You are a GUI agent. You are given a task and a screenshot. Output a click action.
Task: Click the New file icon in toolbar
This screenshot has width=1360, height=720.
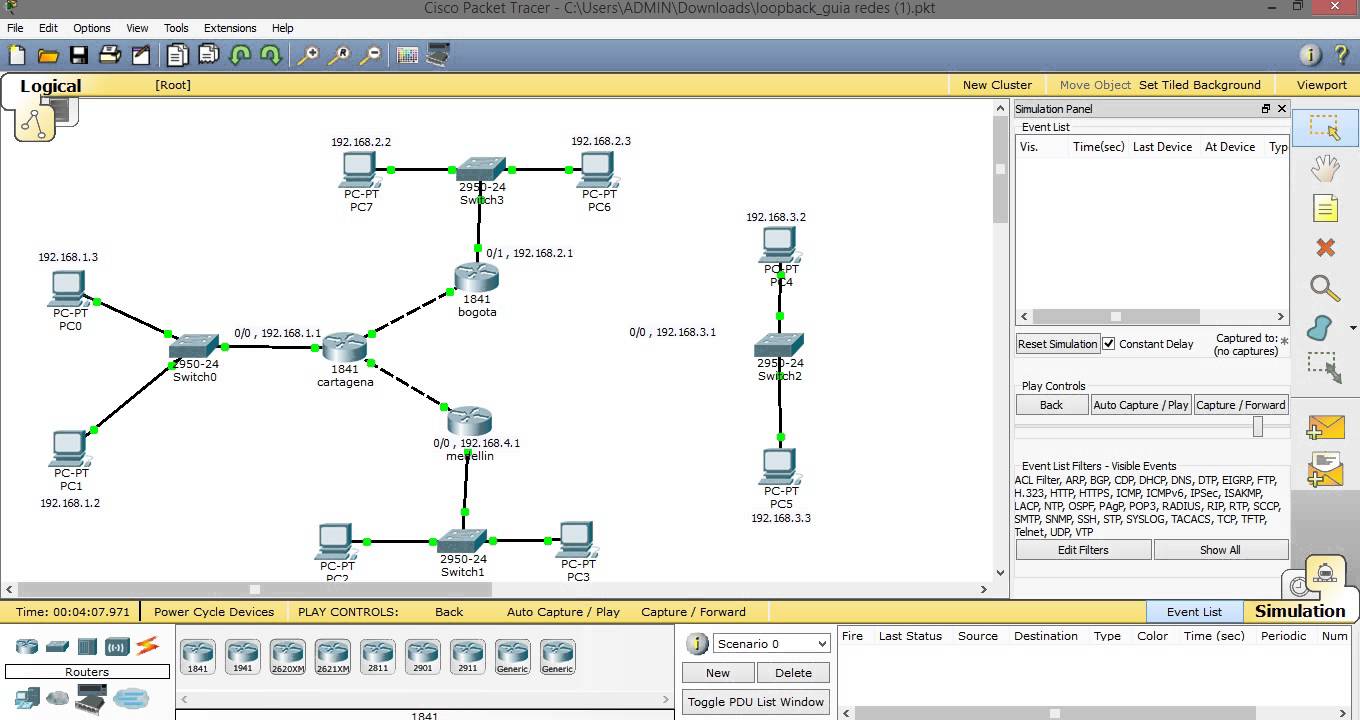point(17,55)
